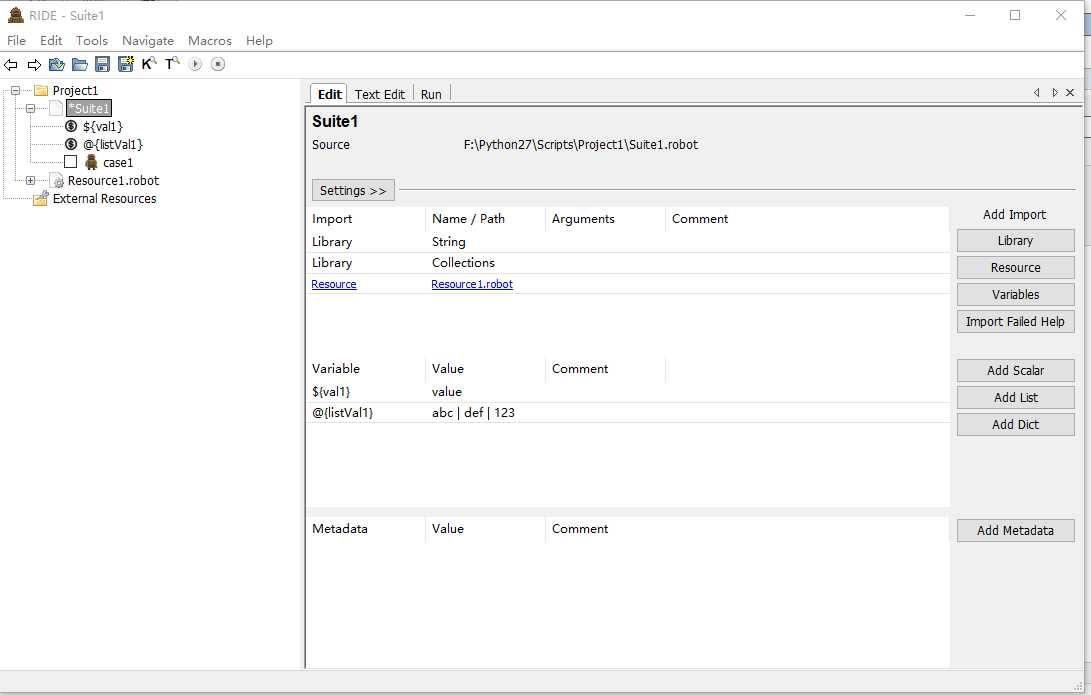The height and width of the screenshot is (695, 1091).
Task: Click the Run tests play icon
Action: click(x=196, y=64)
